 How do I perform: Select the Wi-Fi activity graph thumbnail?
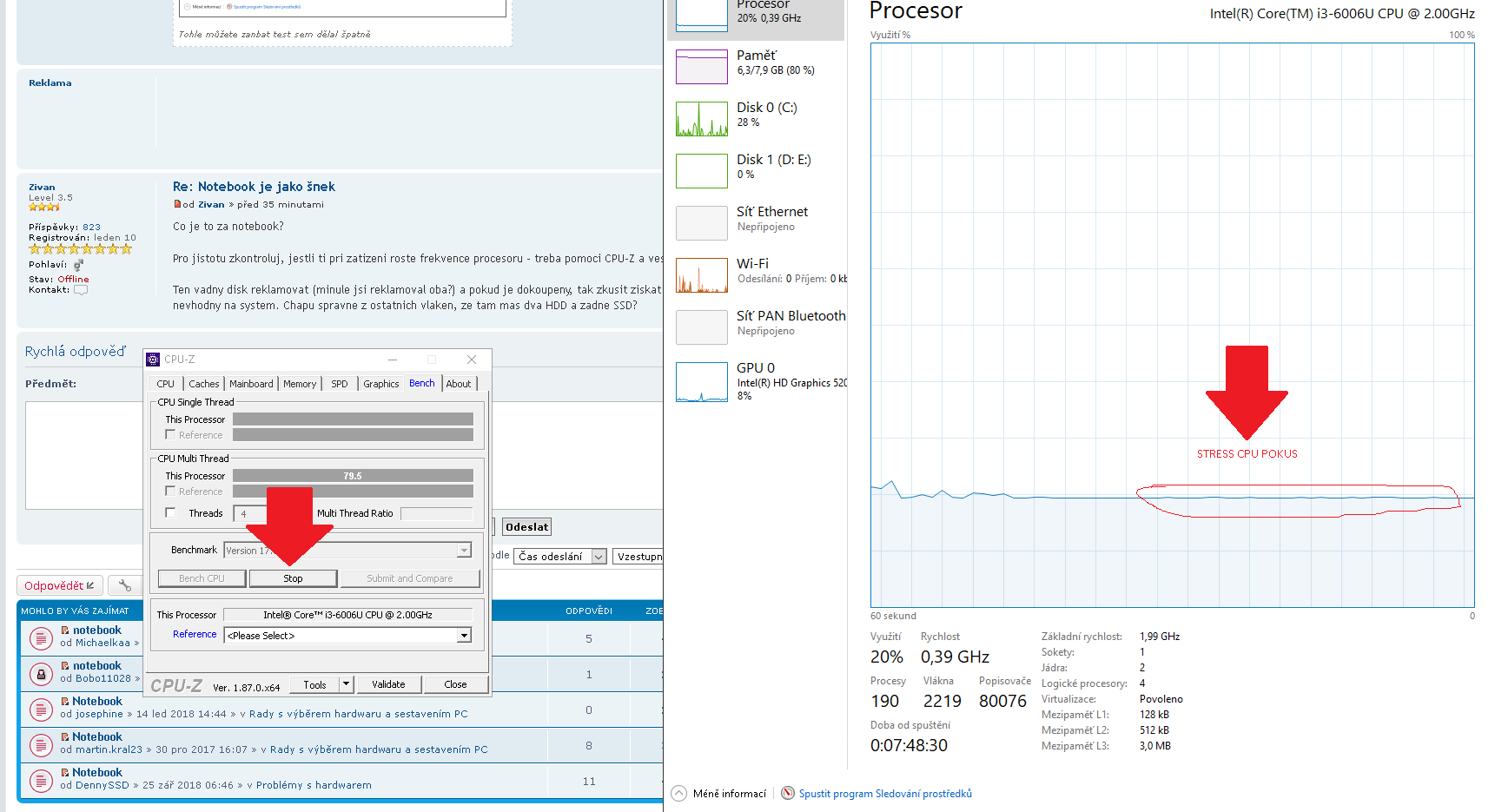702,275
